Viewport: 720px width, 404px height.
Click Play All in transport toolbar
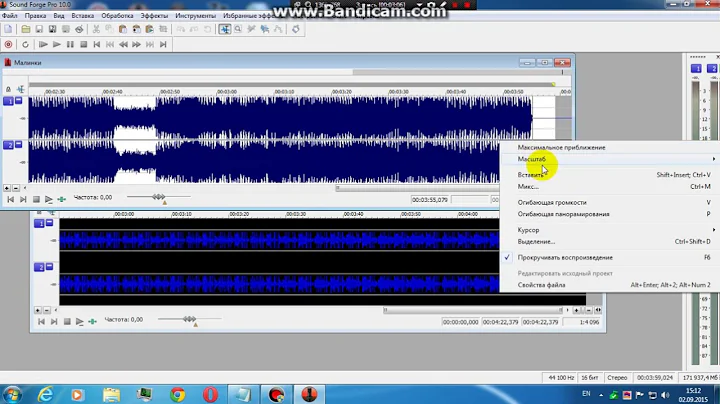[x=43, y=45]
